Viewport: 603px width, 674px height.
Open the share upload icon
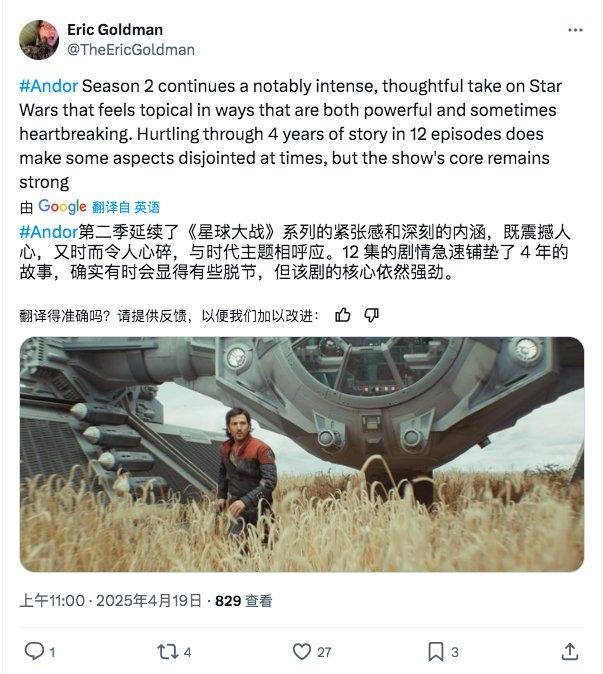point(570,651)
